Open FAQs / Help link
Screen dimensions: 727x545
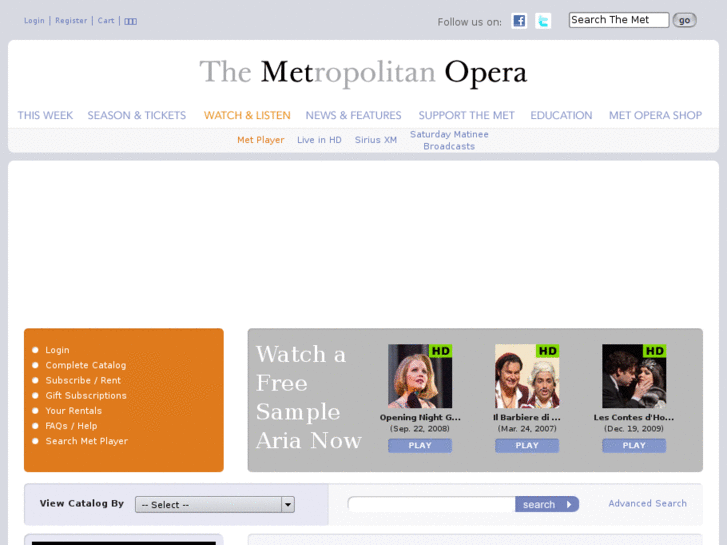[x=71, y=426]
